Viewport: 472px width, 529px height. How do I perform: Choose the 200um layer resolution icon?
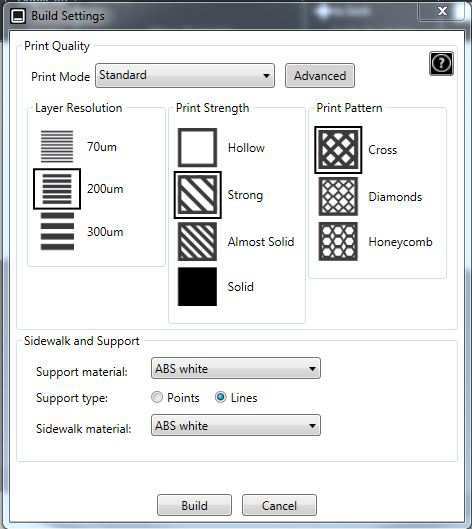57,189
